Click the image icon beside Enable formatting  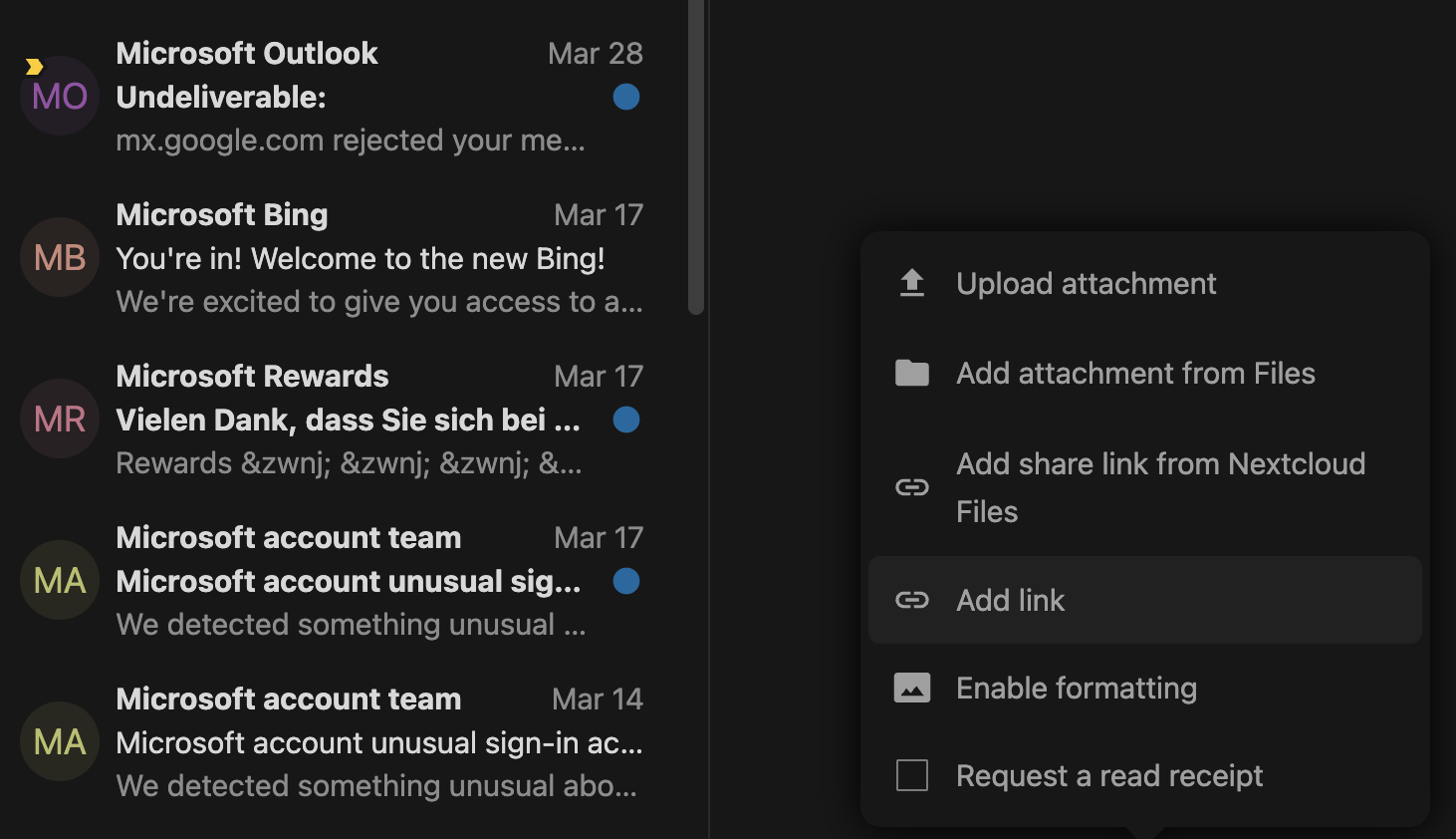[912, 688]
